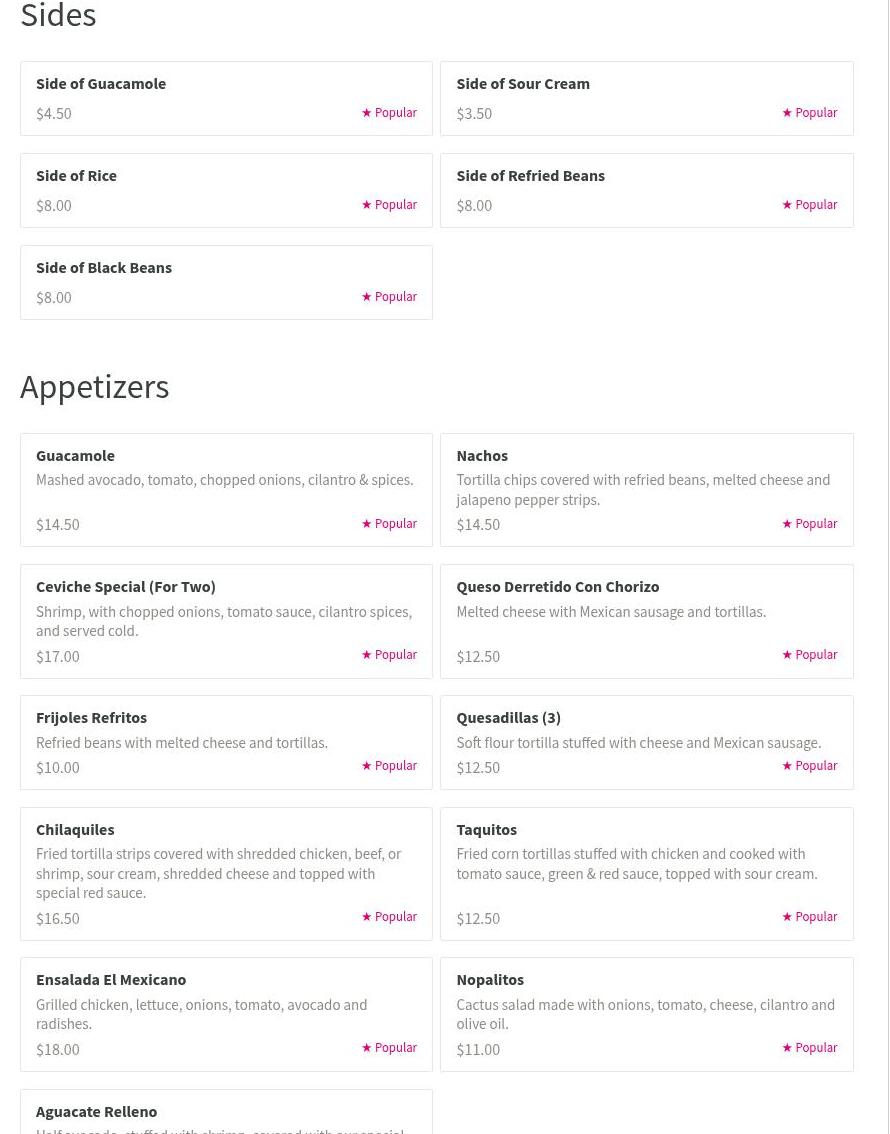Screen dimensions: 890x1134
Task: Click the Popular star on Ceviche Special
Action: 366,655
